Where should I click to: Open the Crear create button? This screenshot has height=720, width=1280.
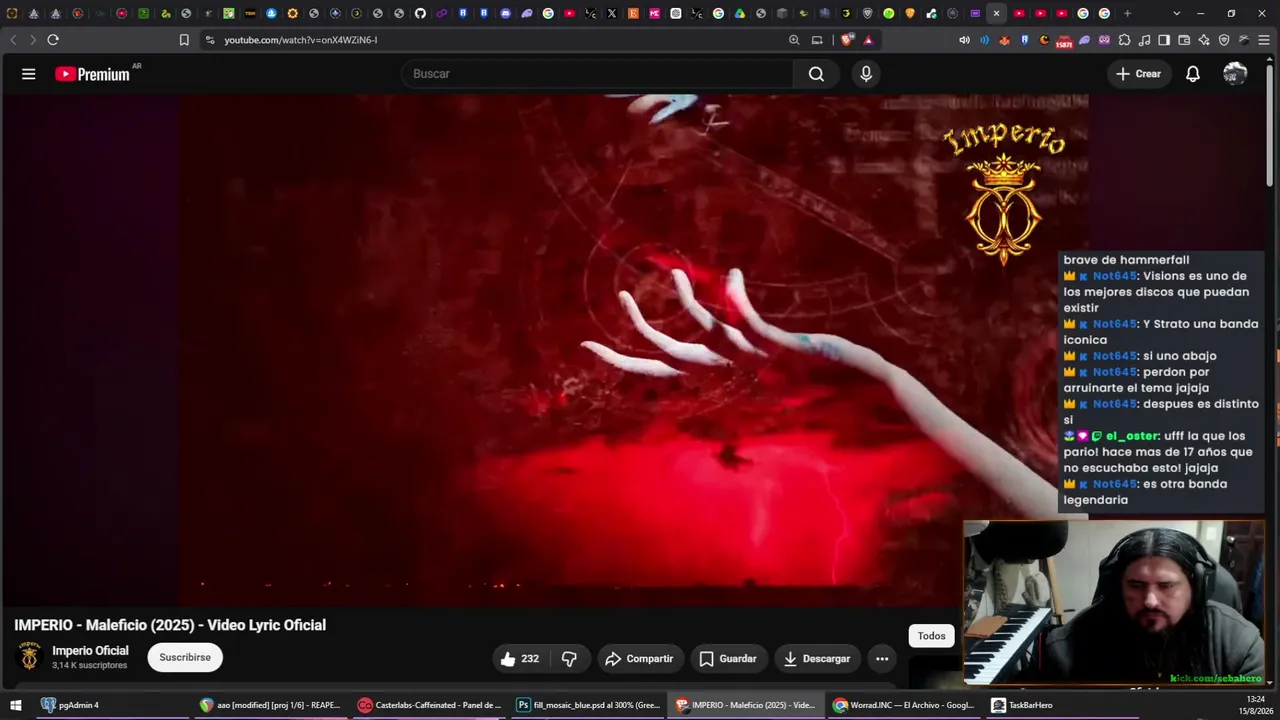click(1139, 74)
